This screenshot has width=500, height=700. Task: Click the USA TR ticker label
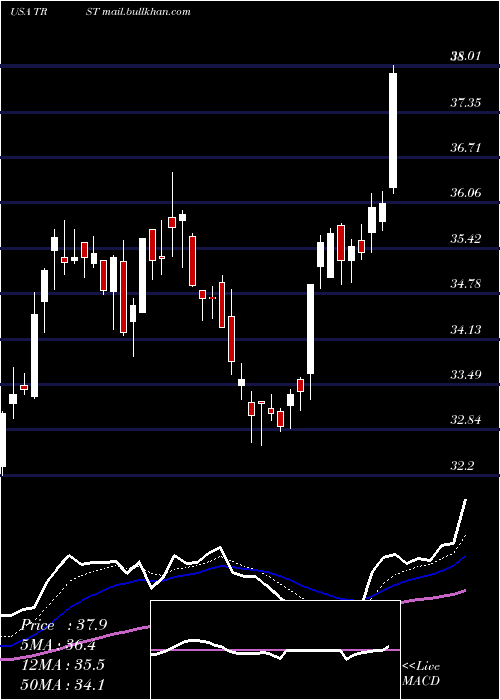(x=29, y=11)
